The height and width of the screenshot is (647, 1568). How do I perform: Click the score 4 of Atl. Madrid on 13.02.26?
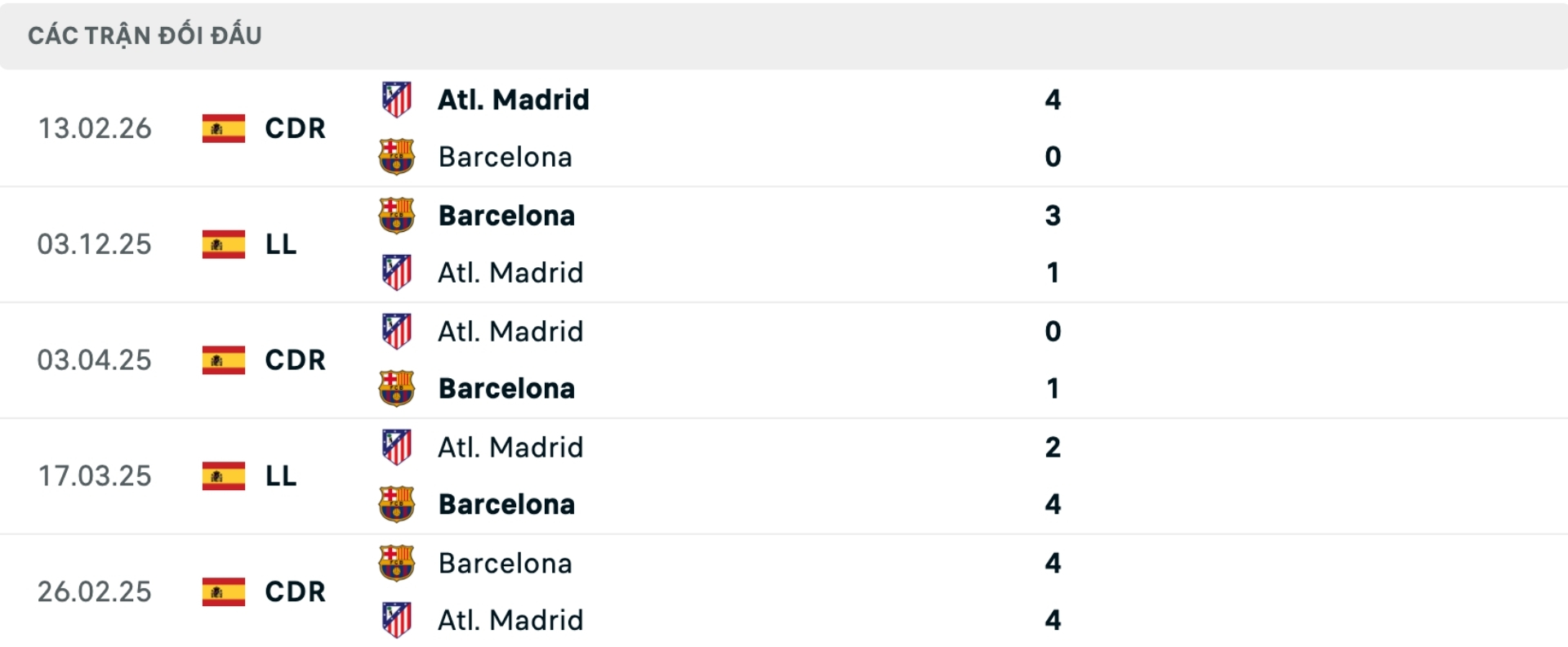(1053, 99)
